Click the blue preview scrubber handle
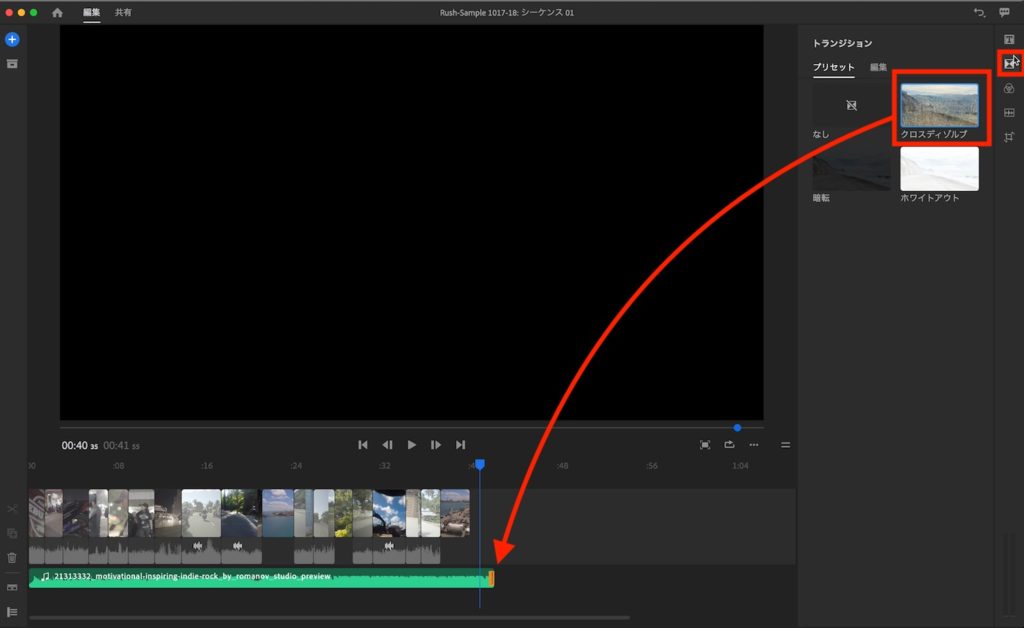1024x628 pixels. coord(737,428)
